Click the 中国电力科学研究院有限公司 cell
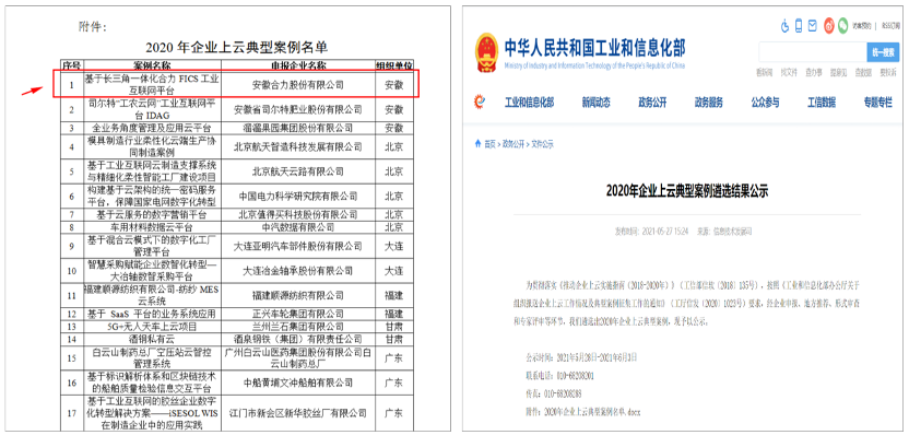The image size is (909, 437). click(298, 196)
